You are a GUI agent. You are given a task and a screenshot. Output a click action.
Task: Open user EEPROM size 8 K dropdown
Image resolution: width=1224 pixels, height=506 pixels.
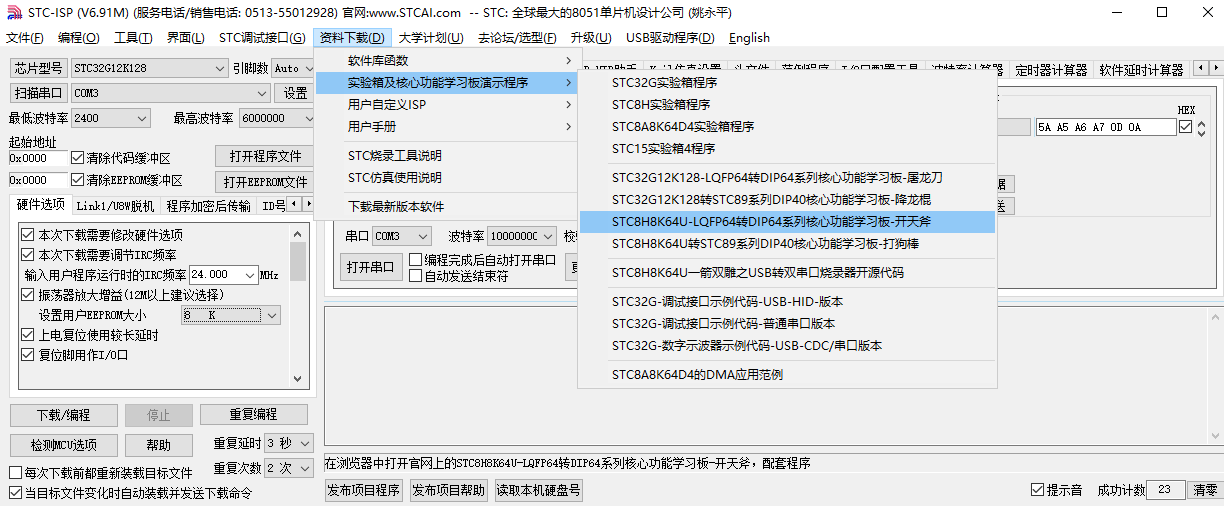(231, 315)
